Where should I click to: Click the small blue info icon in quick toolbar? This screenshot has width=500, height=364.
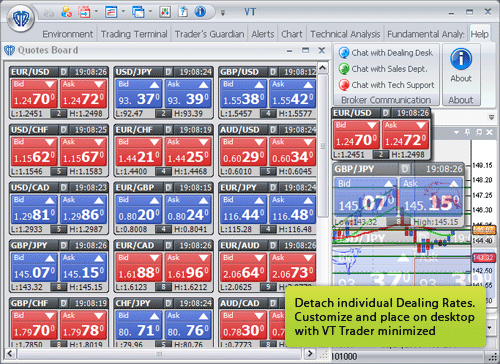click(x=200, y=12)
